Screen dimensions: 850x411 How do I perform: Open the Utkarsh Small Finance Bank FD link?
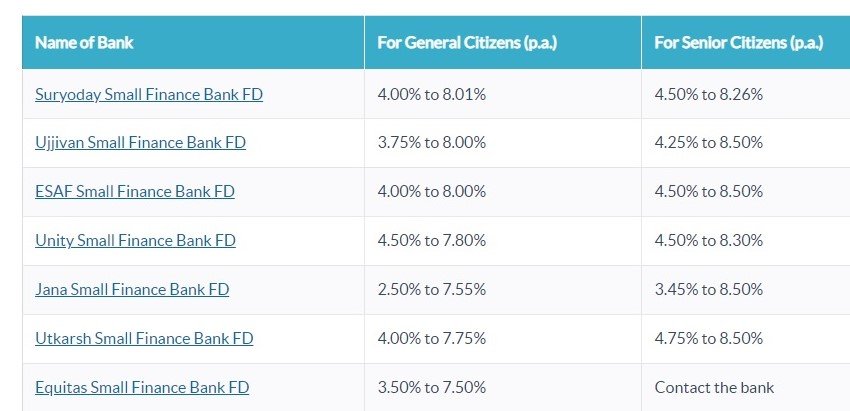[144, 339]
